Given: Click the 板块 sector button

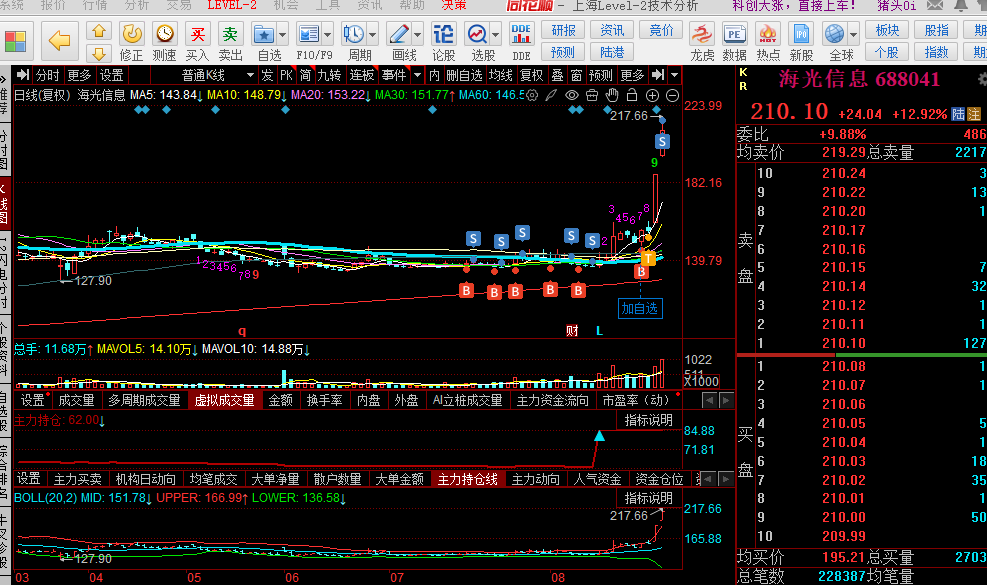Looking at the screenshot, I should [887, 30].
